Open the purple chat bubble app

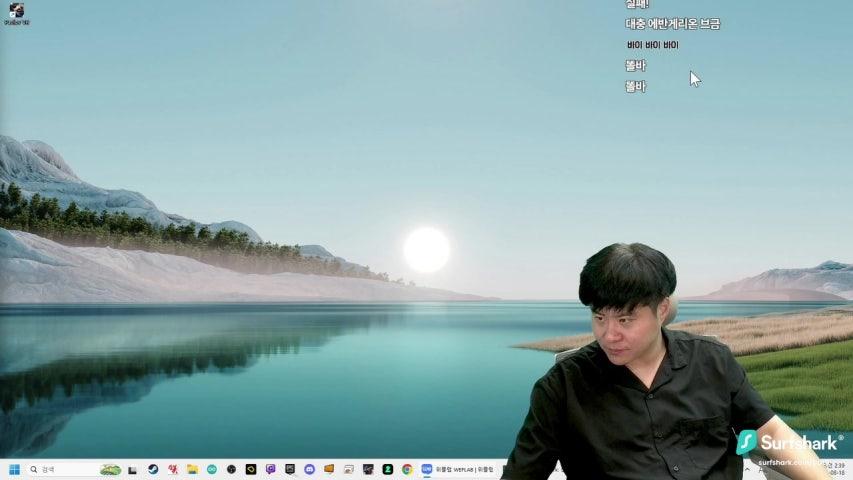tap(270, 469)
